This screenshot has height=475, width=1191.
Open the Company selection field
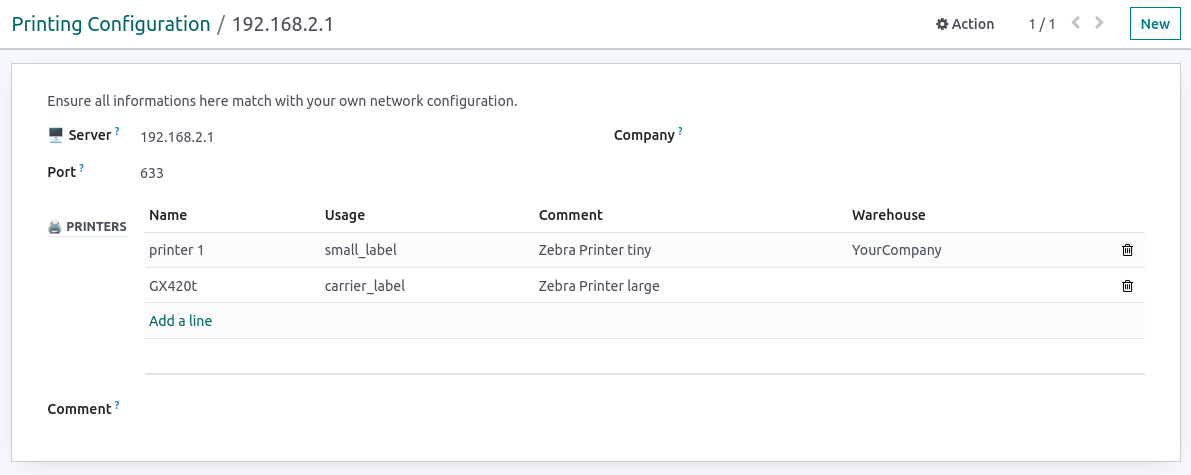pos(900,136)
